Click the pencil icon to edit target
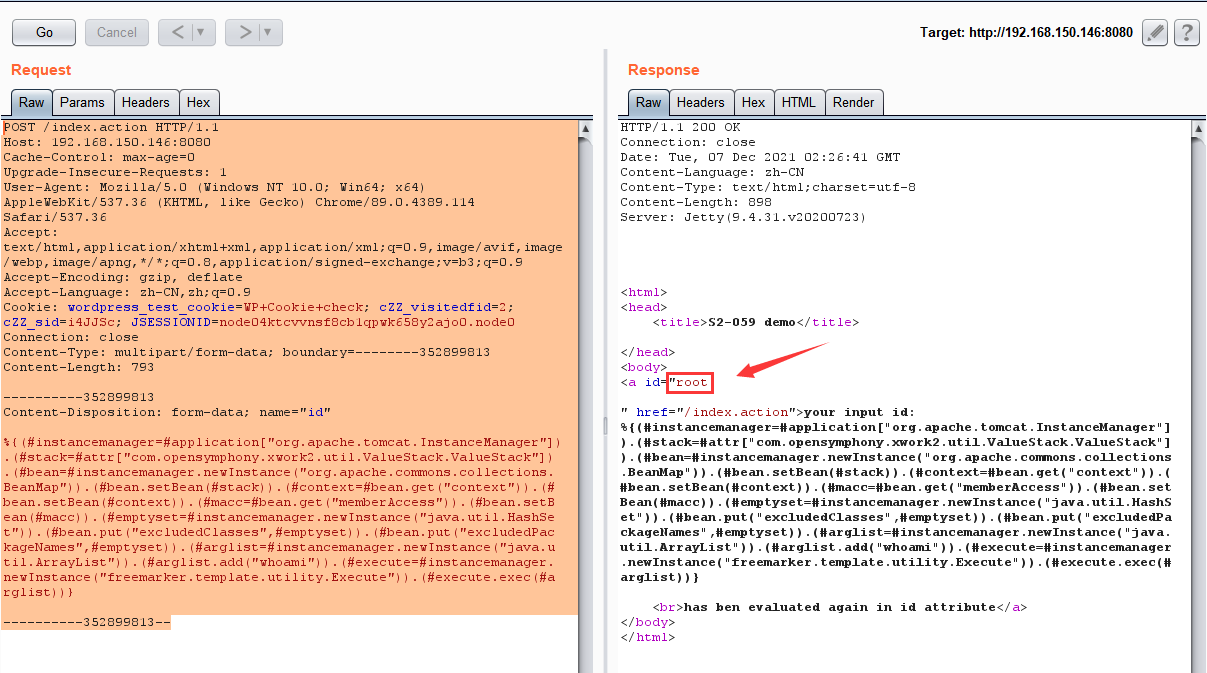 tap(1155, 32)
